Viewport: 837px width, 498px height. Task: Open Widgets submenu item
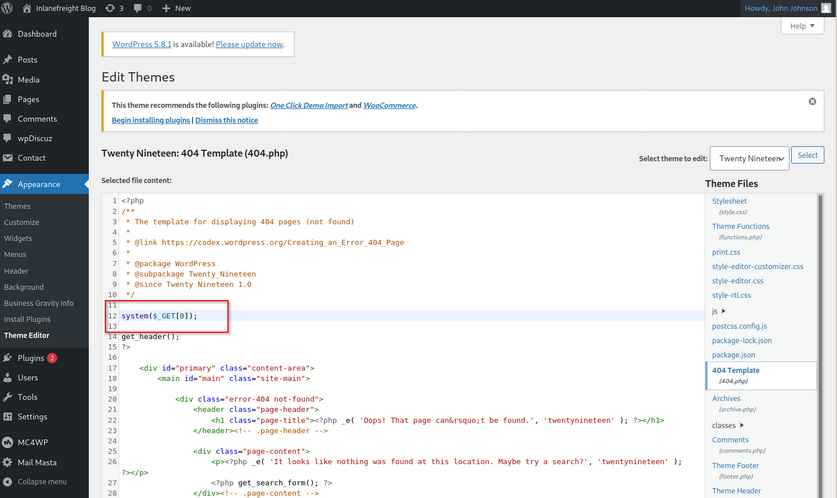18,239
